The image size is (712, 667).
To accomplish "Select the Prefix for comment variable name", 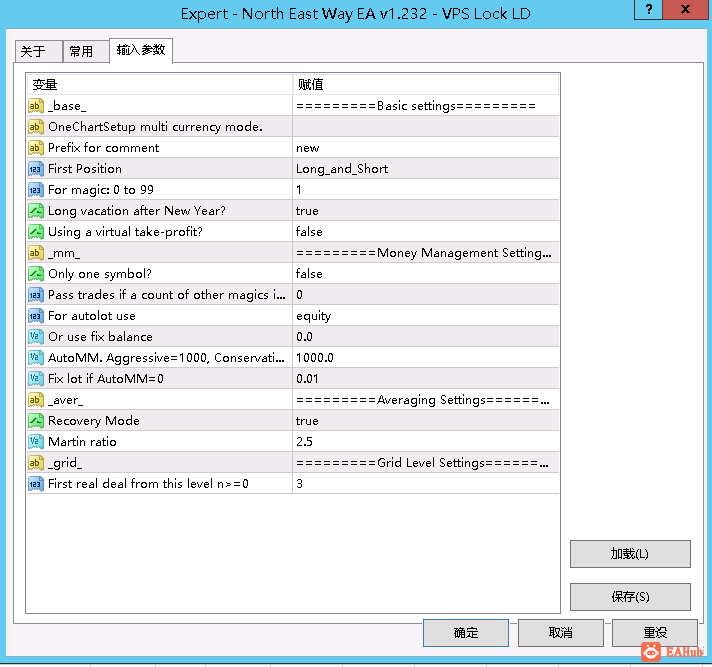I will click(104, 148).
